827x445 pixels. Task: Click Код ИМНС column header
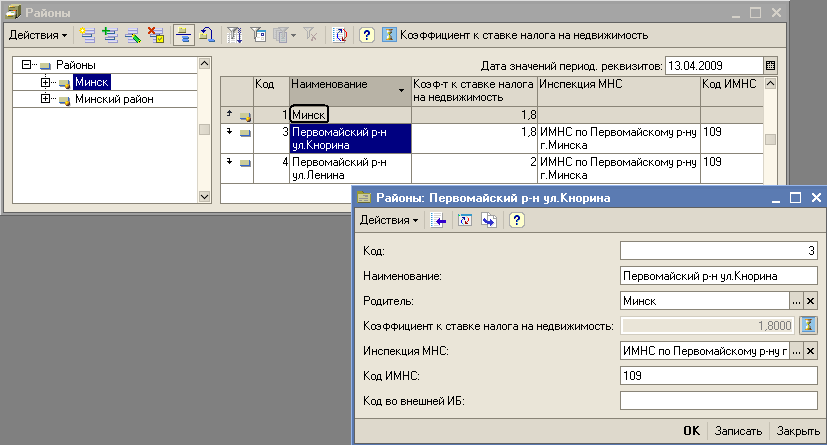pyautogui.click(x=732, y=91)
